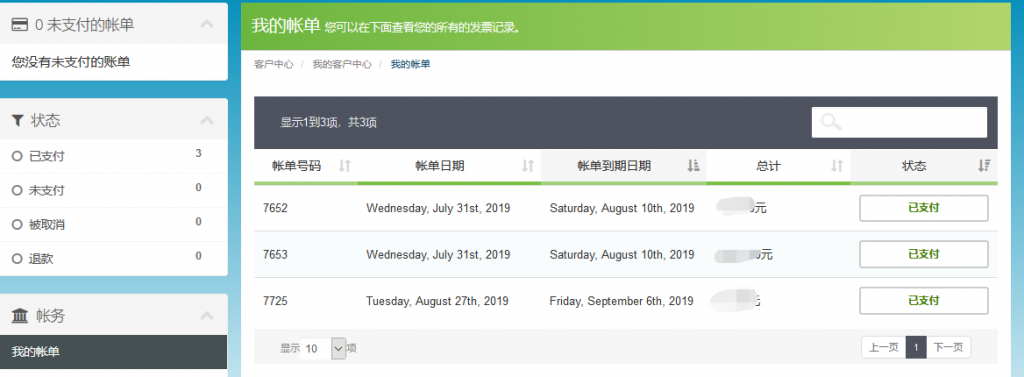
Task: Click 已支付 button for invoice 7725
Action: tap(923, 301)
